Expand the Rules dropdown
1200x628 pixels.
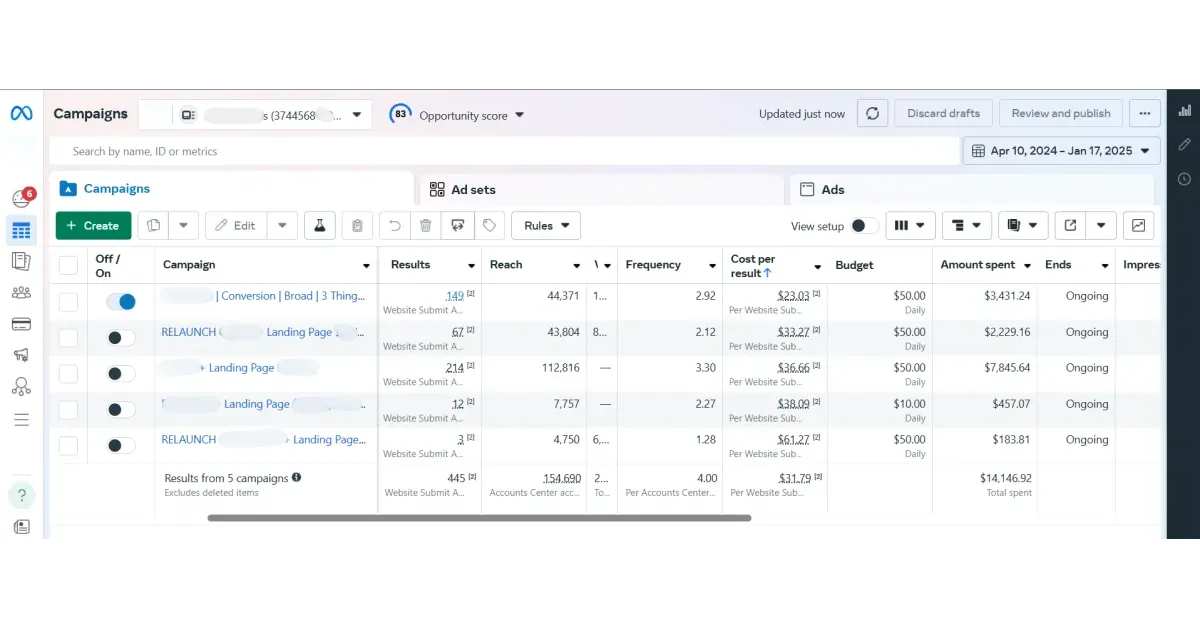pos(546,226)
